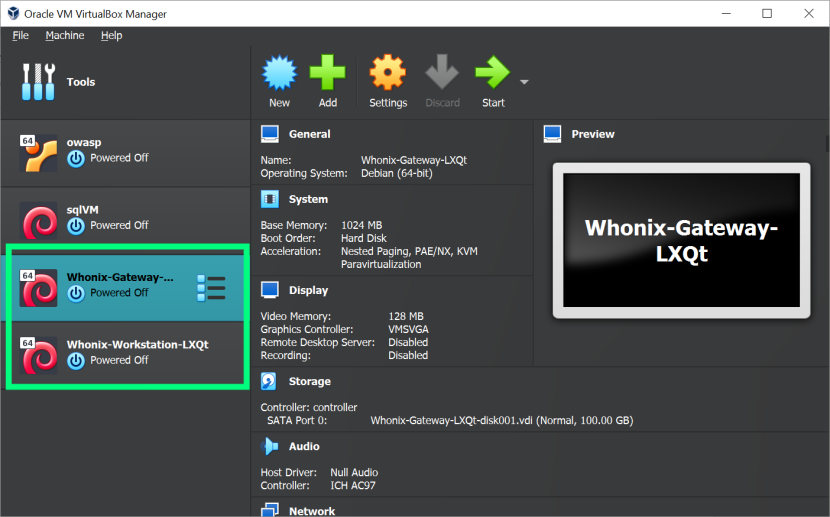Image resolution: width=830 pixels, height=517 pixels.
Task: Click the New virtual machine icon
Action: (279, 72)
